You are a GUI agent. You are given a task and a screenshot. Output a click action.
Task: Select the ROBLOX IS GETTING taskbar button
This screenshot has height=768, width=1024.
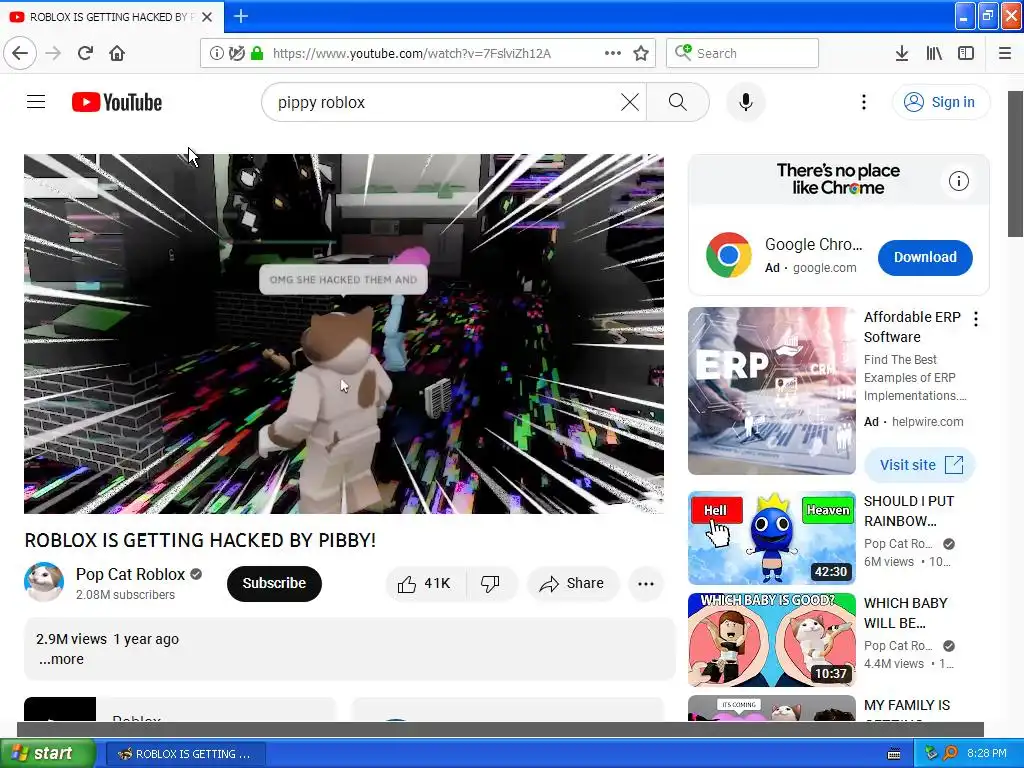(x=185, y=754)
